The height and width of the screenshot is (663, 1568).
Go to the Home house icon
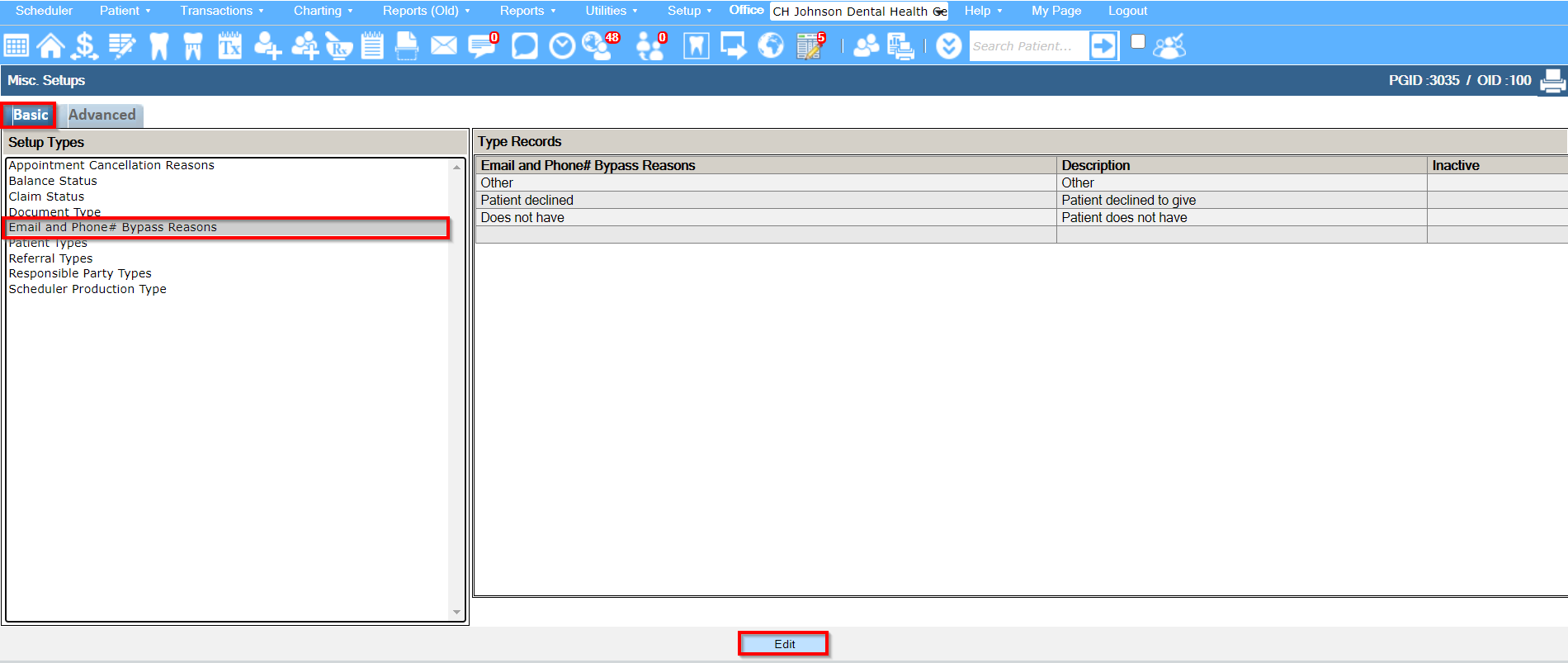click(50, 45)
